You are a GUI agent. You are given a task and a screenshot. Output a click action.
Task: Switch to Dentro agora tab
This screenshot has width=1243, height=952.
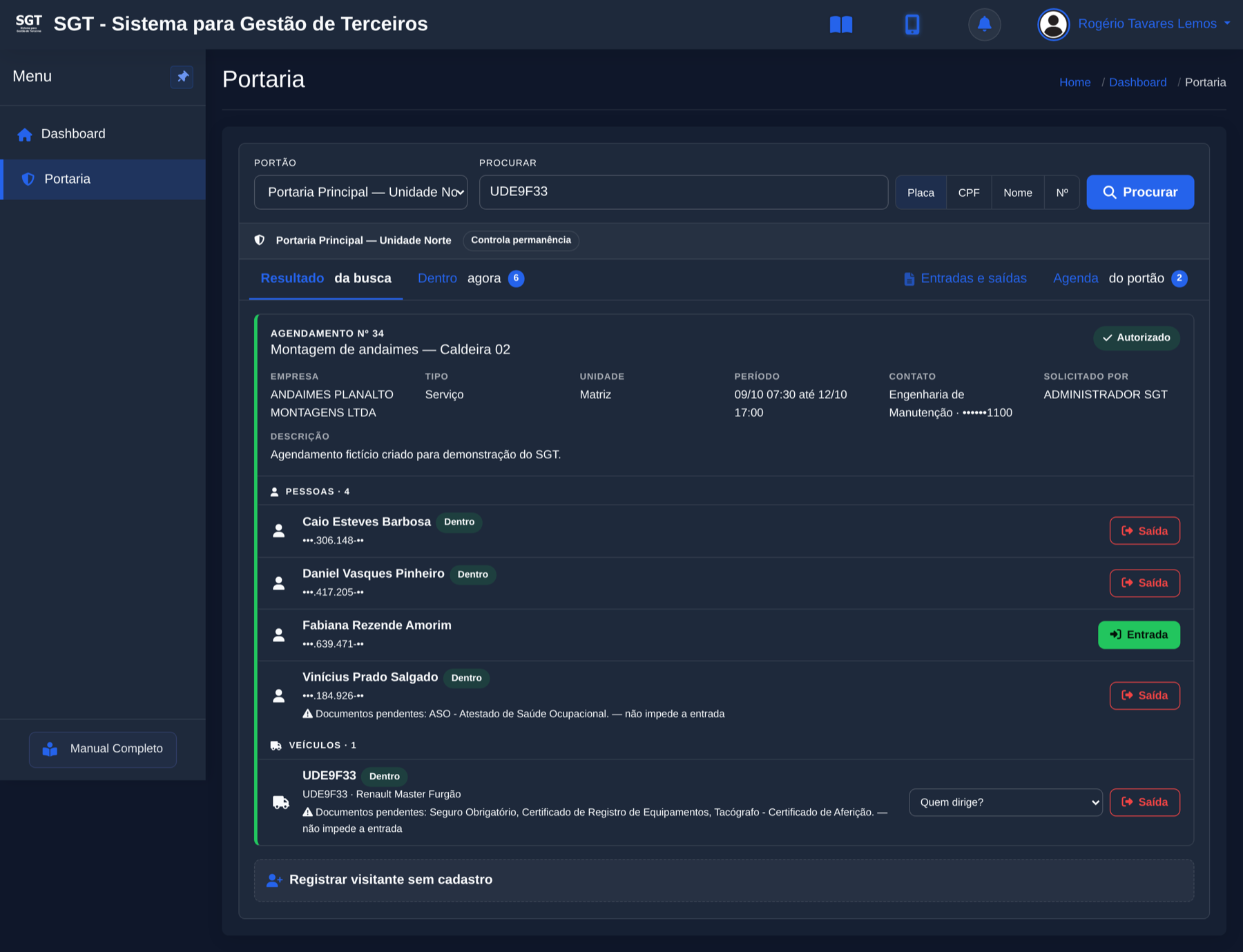[x=471, y=278]
